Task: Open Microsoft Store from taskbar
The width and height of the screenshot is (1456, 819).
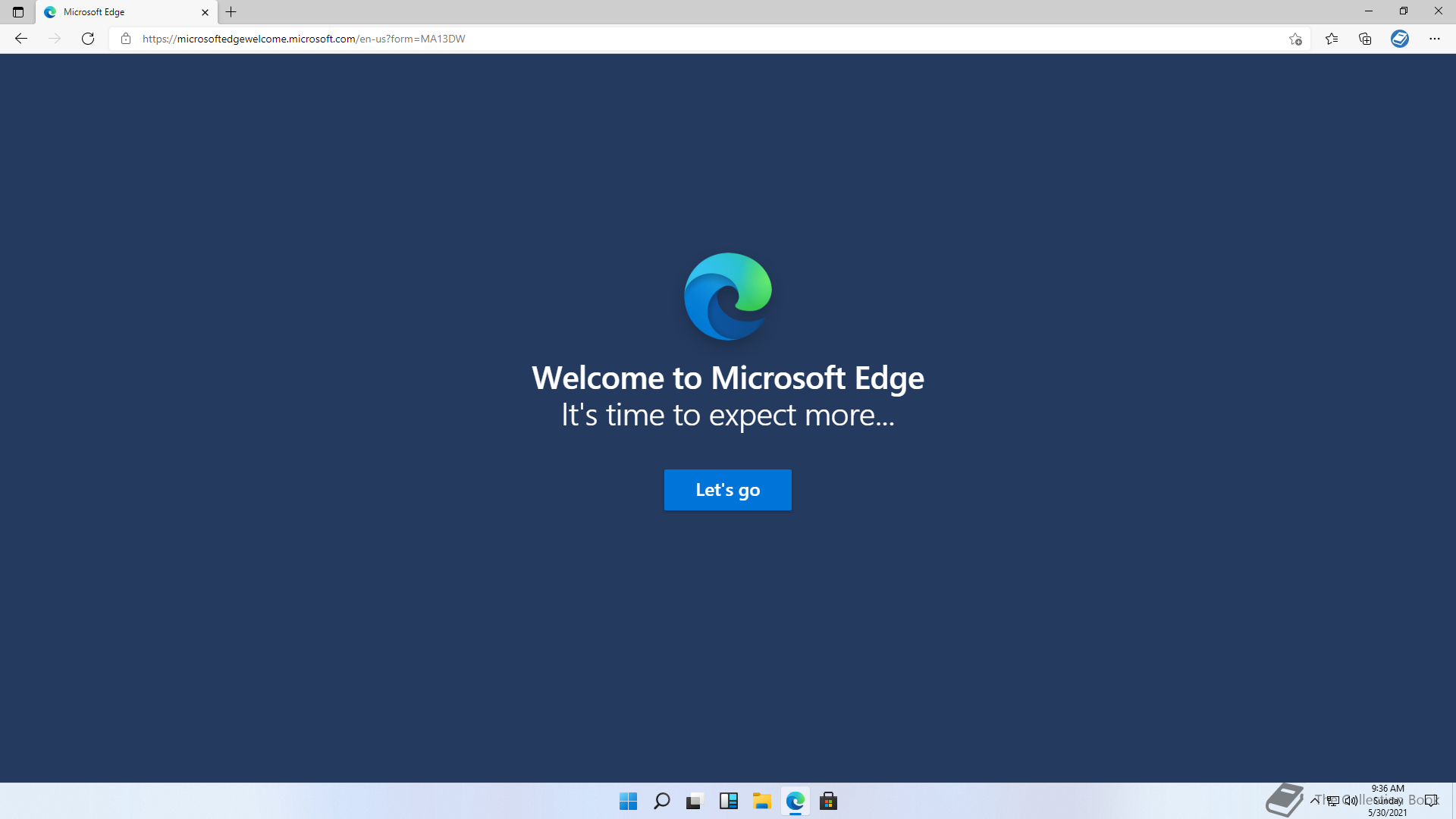Action: pos(828,801)
